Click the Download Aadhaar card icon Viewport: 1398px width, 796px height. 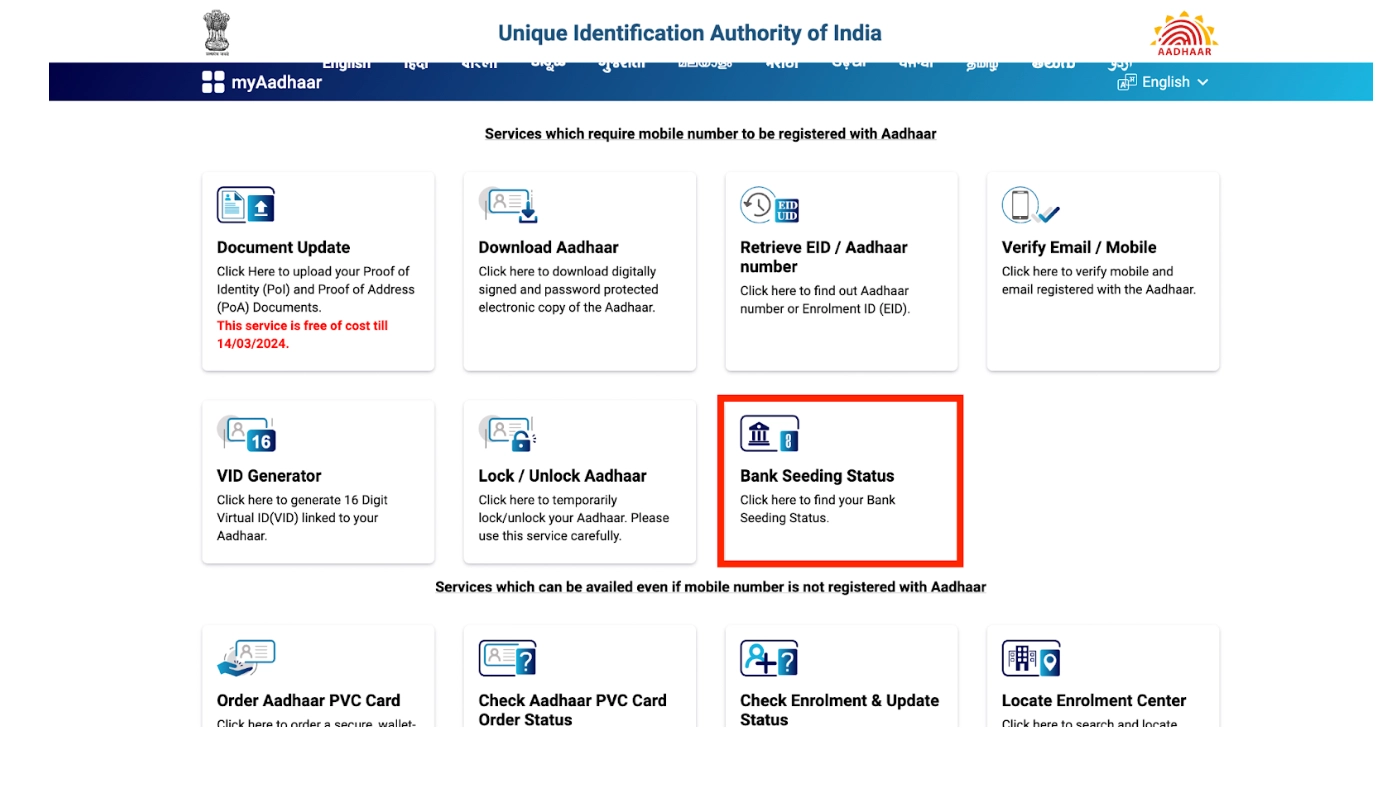pos(508,205)
